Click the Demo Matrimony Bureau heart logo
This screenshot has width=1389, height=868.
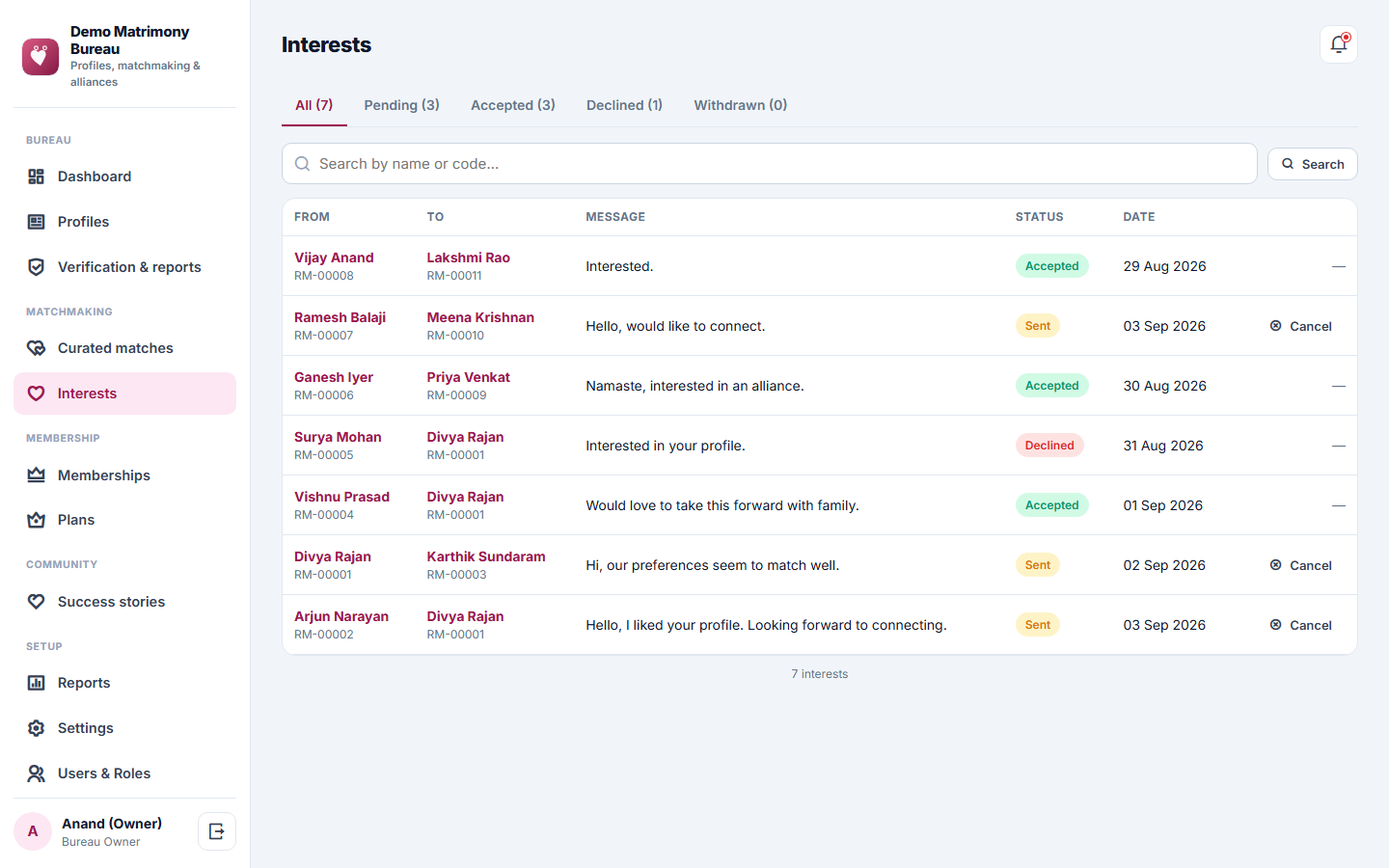[41, 57]
